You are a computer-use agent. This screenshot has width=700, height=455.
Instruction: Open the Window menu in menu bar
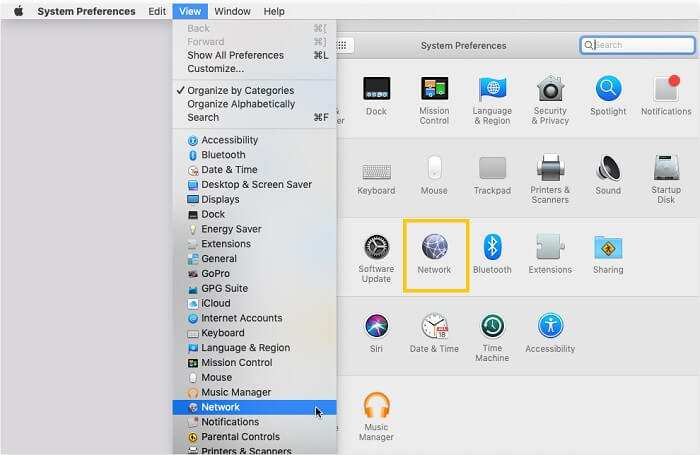tap(232, 11)
